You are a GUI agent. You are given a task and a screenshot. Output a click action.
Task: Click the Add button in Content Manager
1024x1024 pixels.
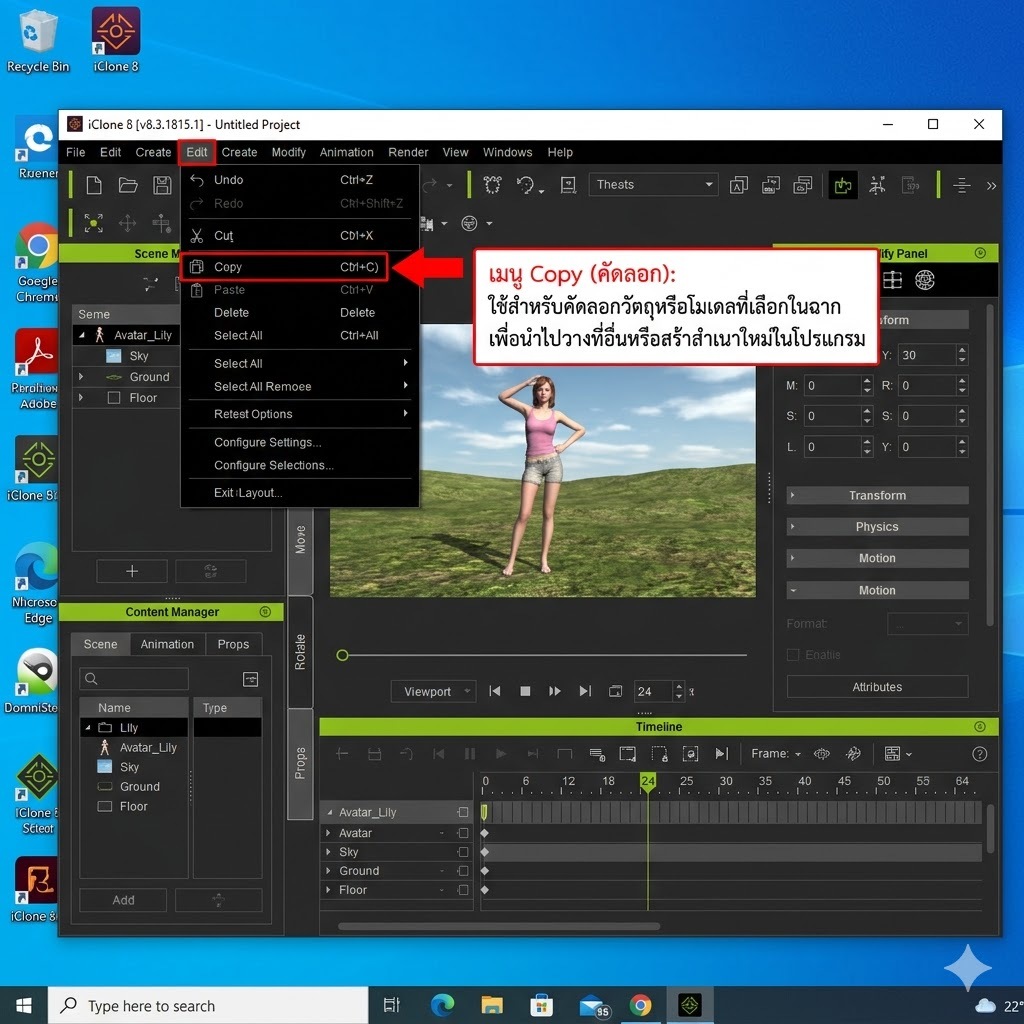coord(123,901)
